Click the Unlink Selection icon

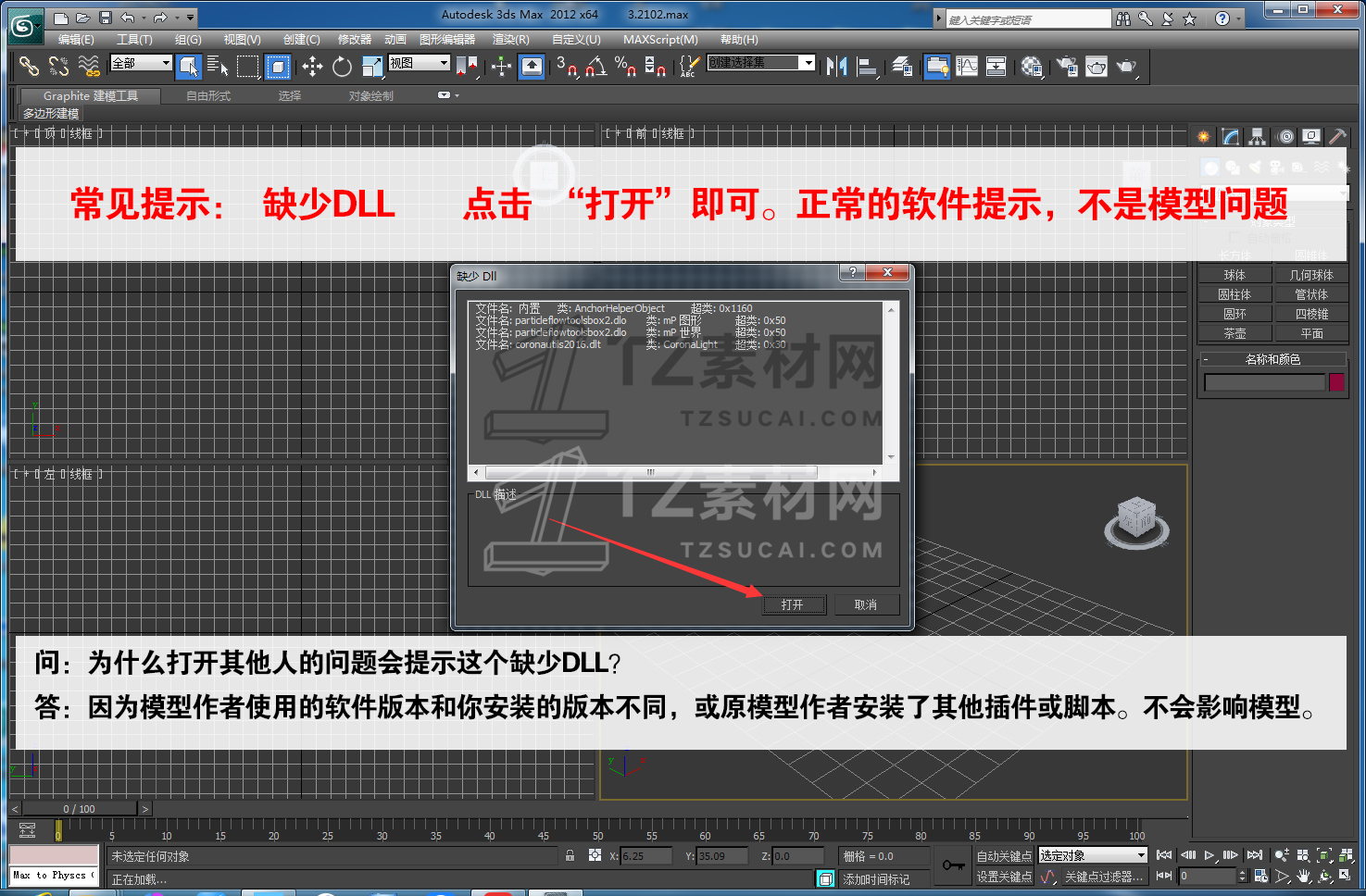pyautogui.click(x=59, y=66)
